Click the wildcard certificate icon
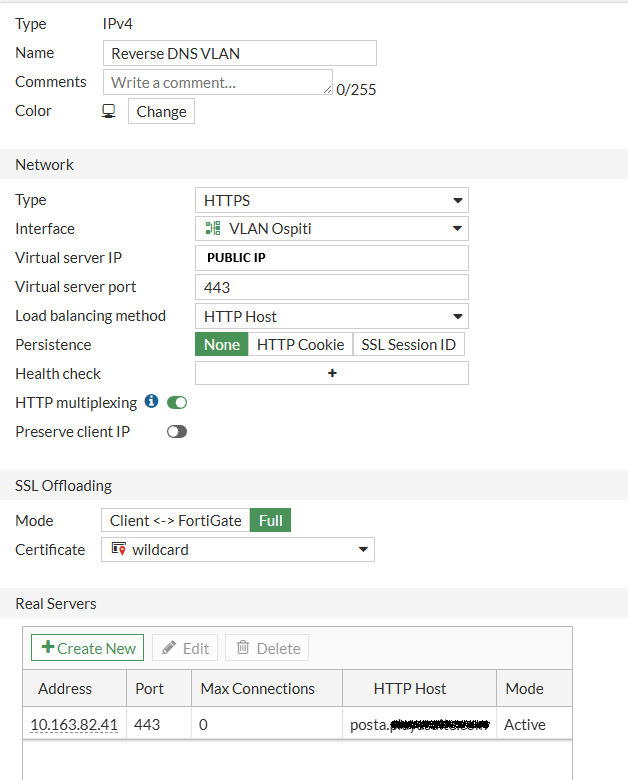Screen dimensions: 628x780 pyautogui.click(x=118, y=549)
